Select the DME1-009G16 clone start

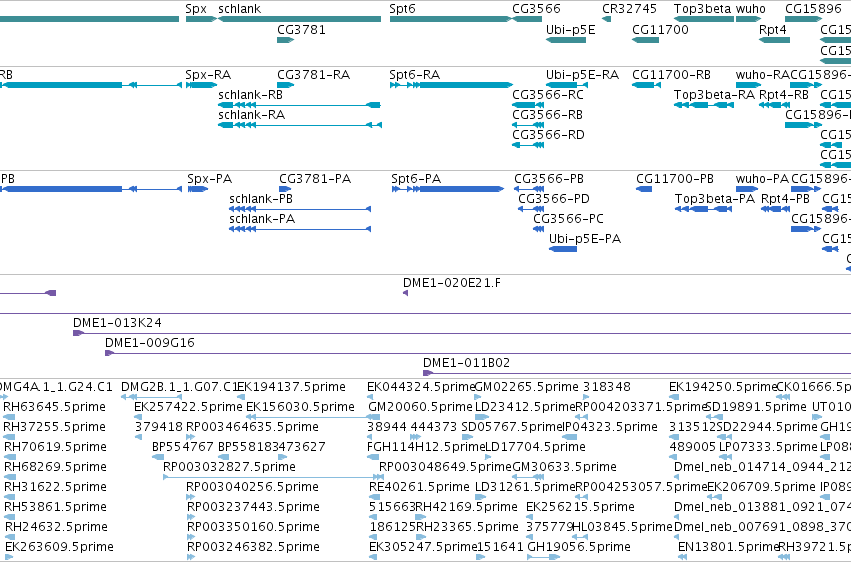(109, 353)
